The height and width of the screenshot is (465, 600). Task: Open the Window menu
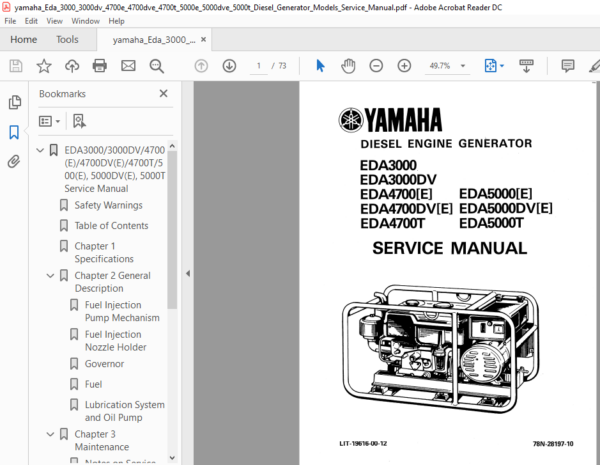[x=85, y=21]
